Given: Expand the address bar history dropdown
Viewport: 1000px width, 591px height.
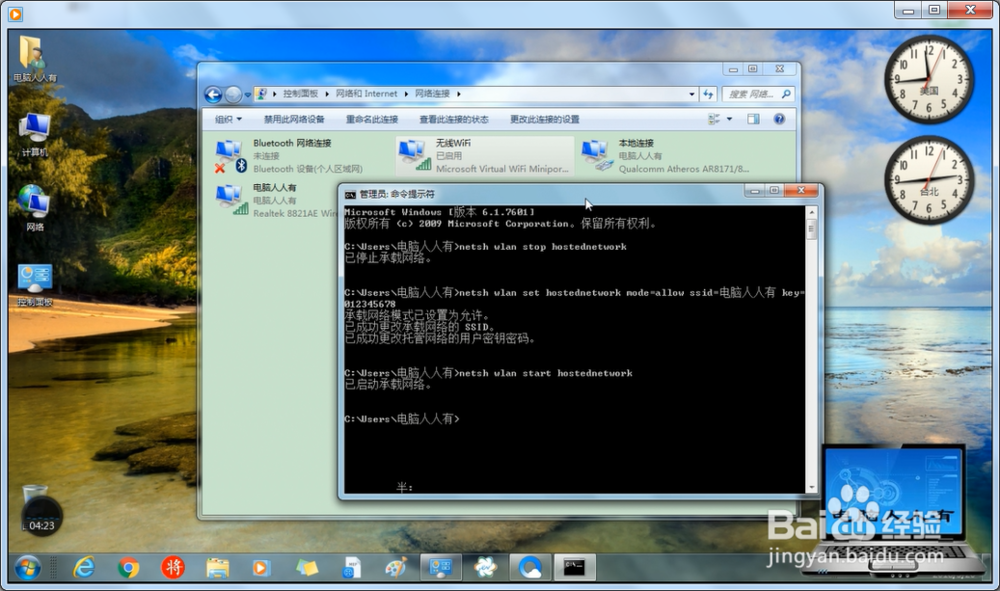Looking at the screenshot, I should pyautogui.click(x=692, y=94).
